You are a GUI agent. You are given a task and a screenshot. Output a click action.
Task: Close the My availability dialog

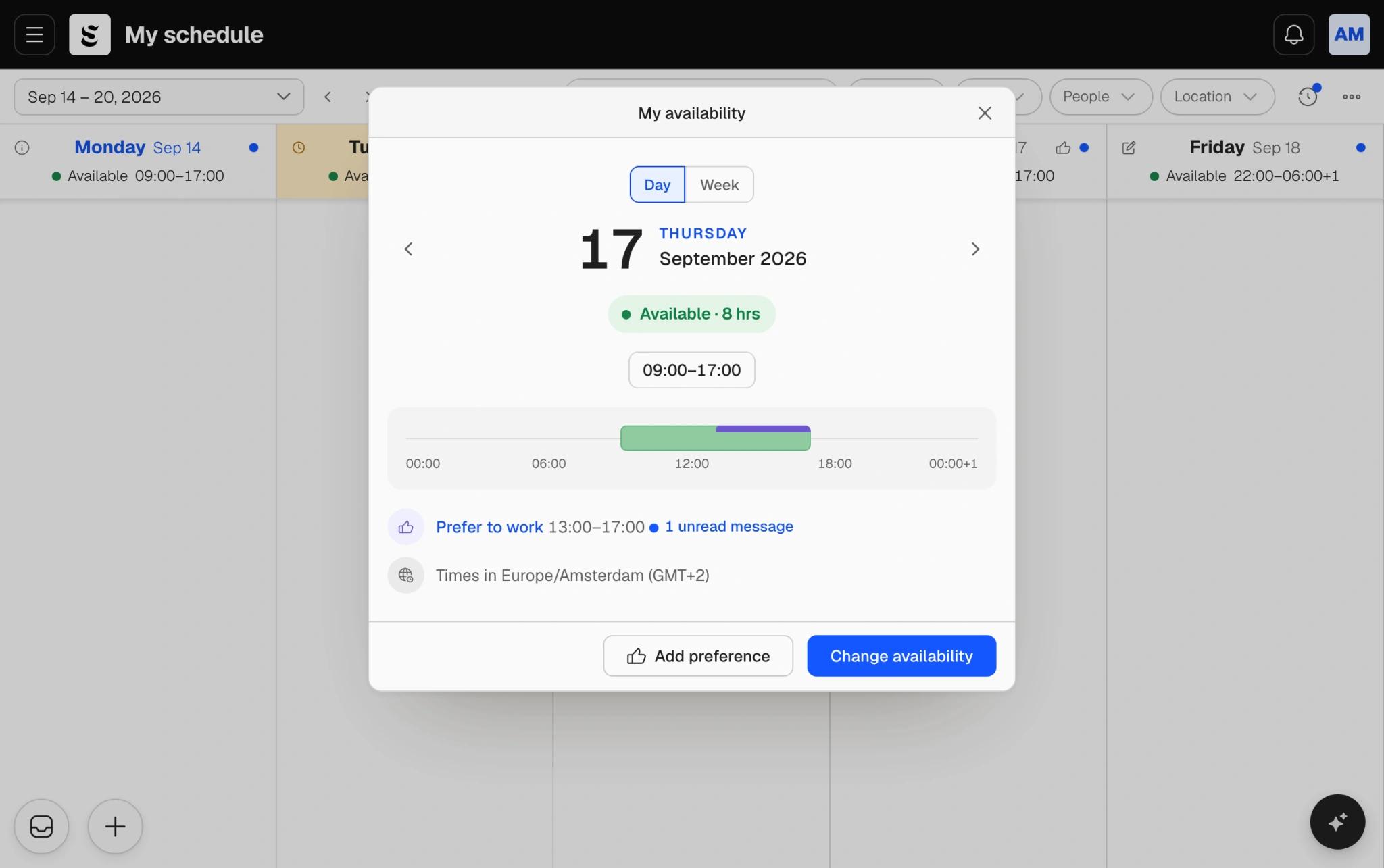985,113
